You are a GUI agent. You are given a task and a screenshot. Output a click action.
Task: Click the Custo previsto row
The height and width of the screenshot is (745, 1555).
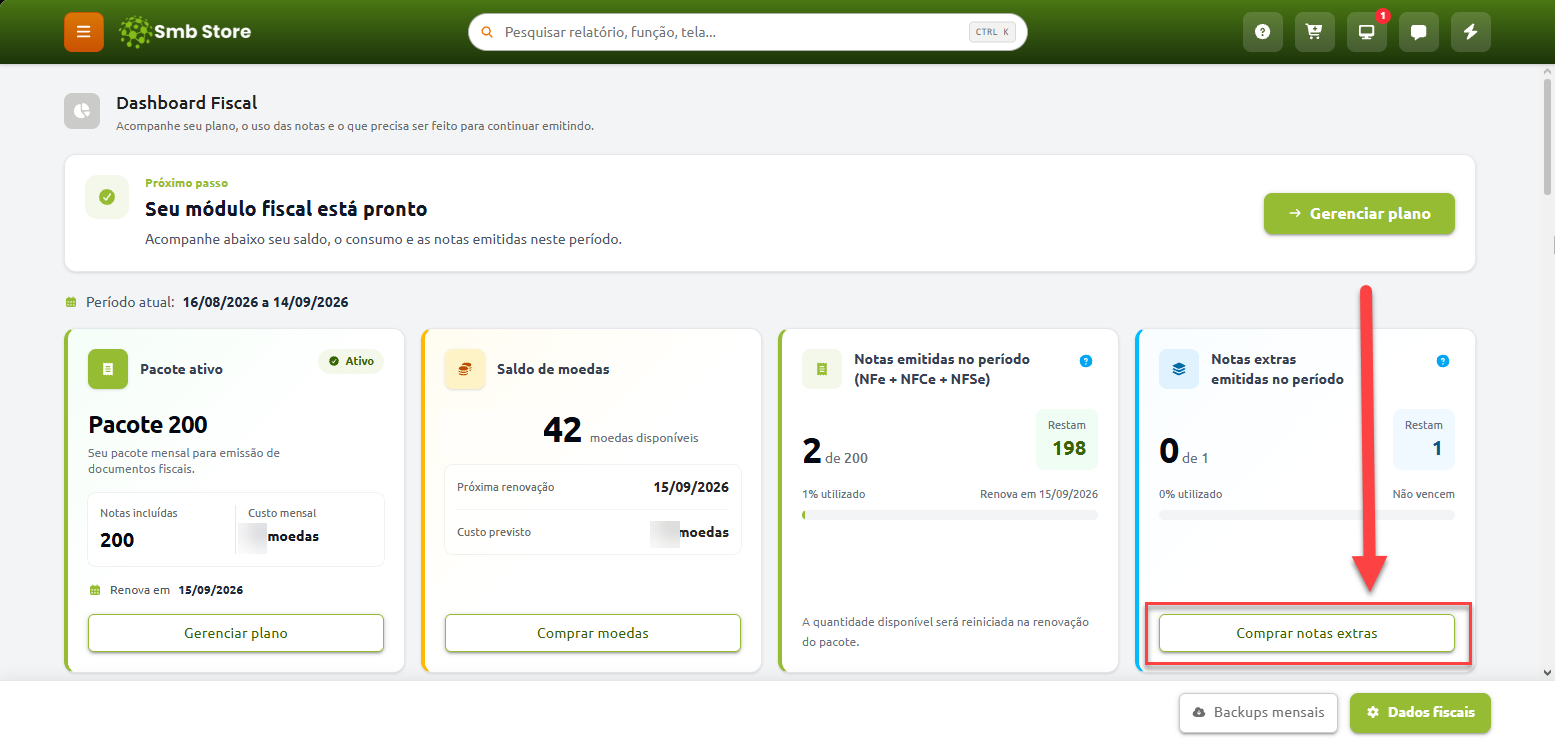point(593,532)
